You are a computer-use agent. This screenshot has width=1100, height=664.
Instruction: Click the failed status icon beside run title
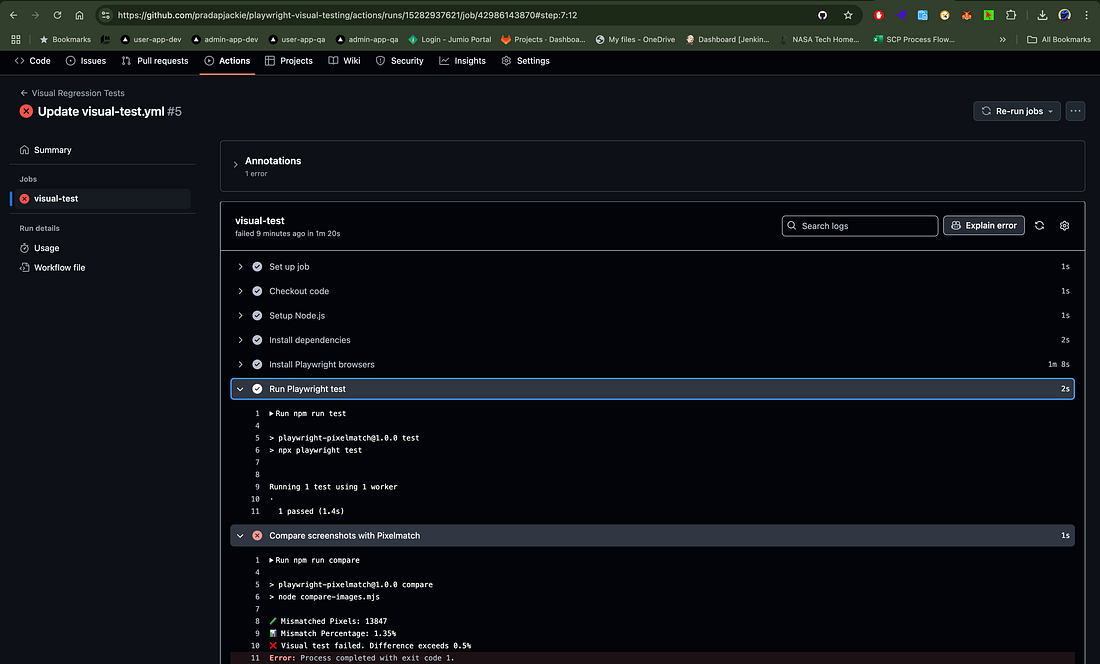click(x=26, y=111)
